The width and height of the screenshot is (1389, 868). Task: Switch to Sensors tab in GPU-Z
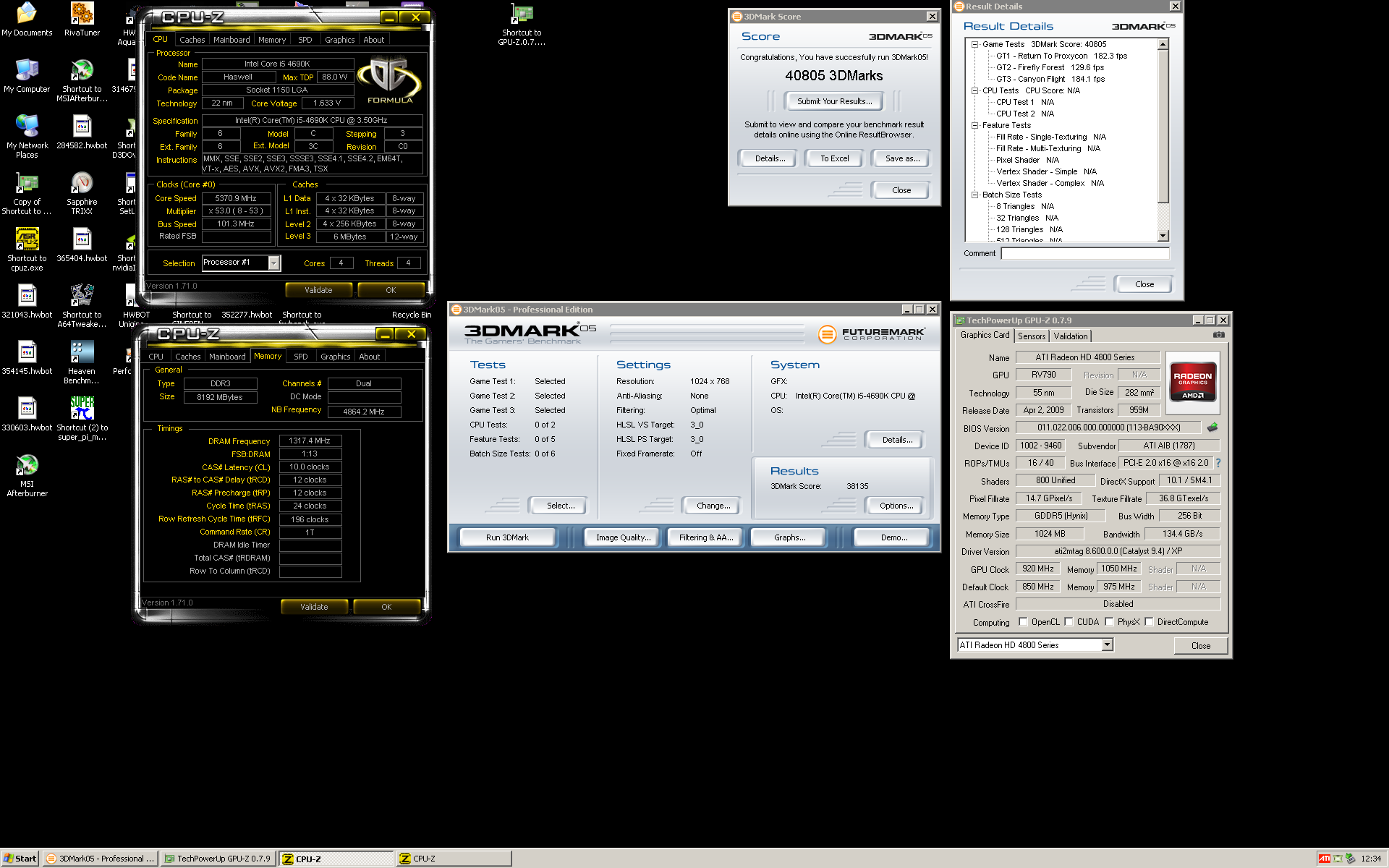1032,336
